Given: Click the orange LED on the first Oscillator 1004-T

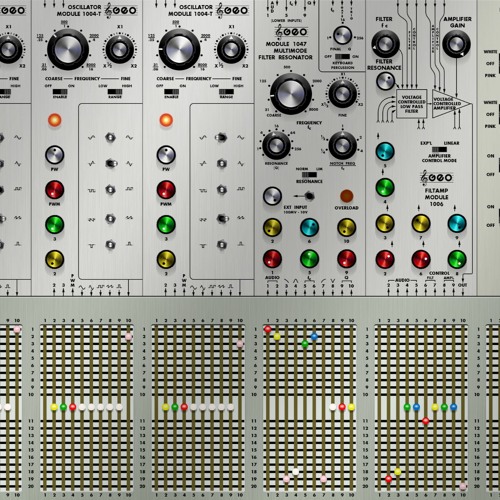Looking at the screenshot, I should (55, 120).
